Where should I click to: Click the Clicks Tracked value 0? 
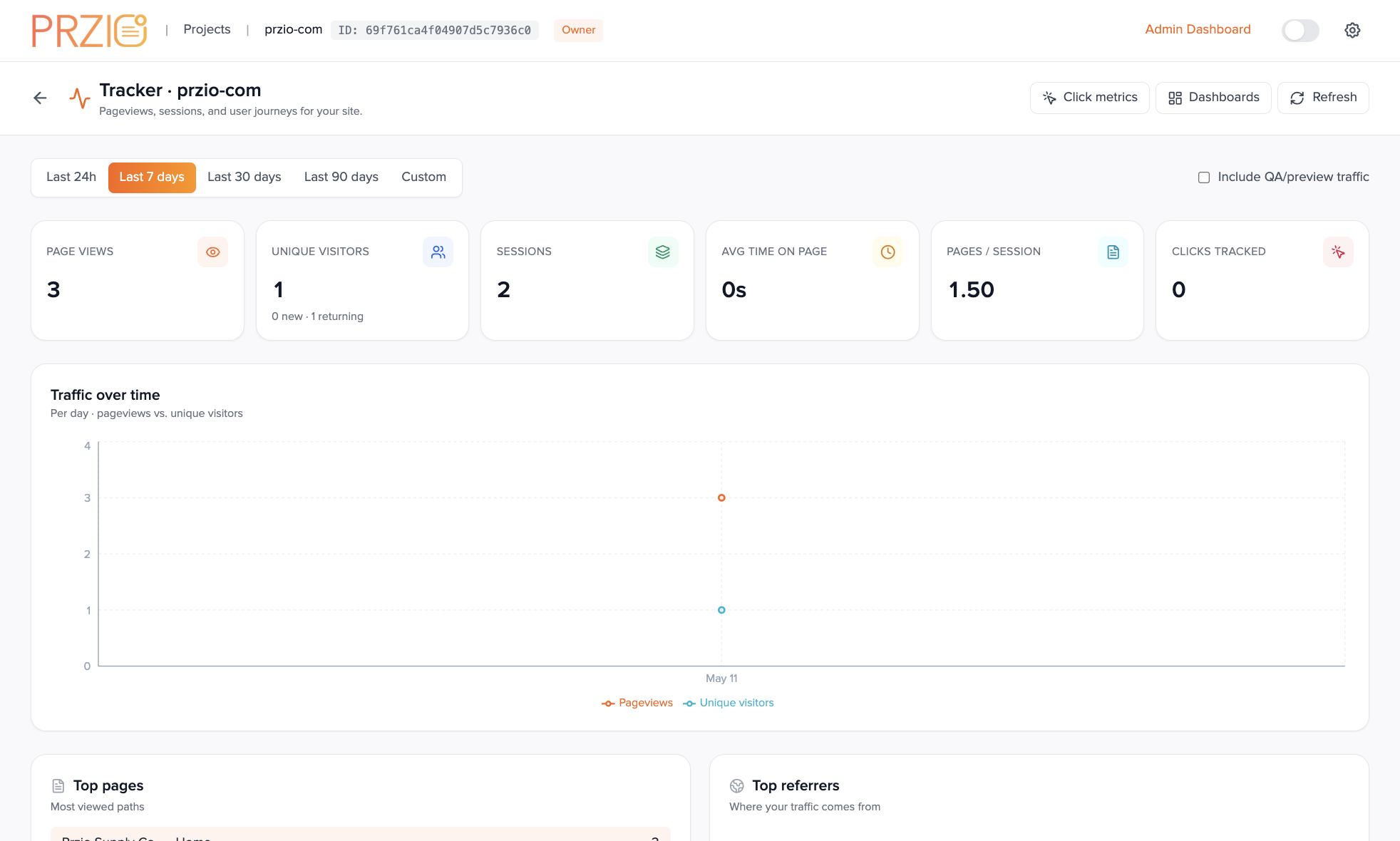pos(1179,290)
